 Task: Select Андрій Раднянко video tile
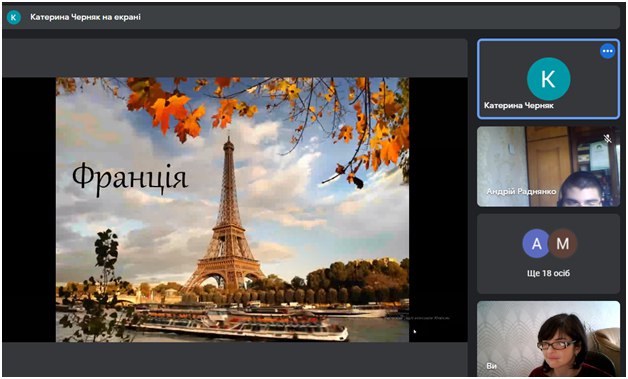tap(548, 167)
